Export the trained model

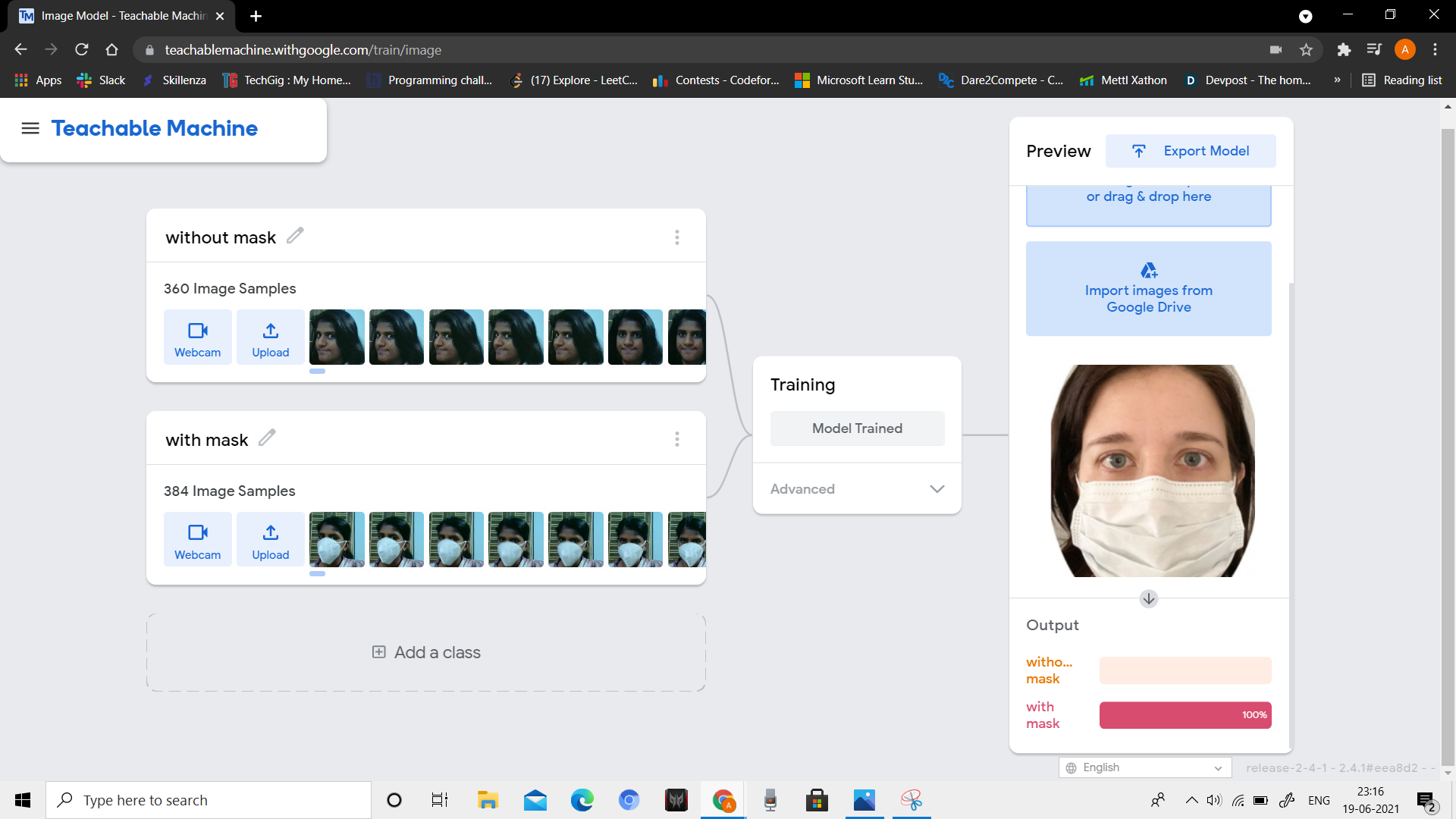1191,151
